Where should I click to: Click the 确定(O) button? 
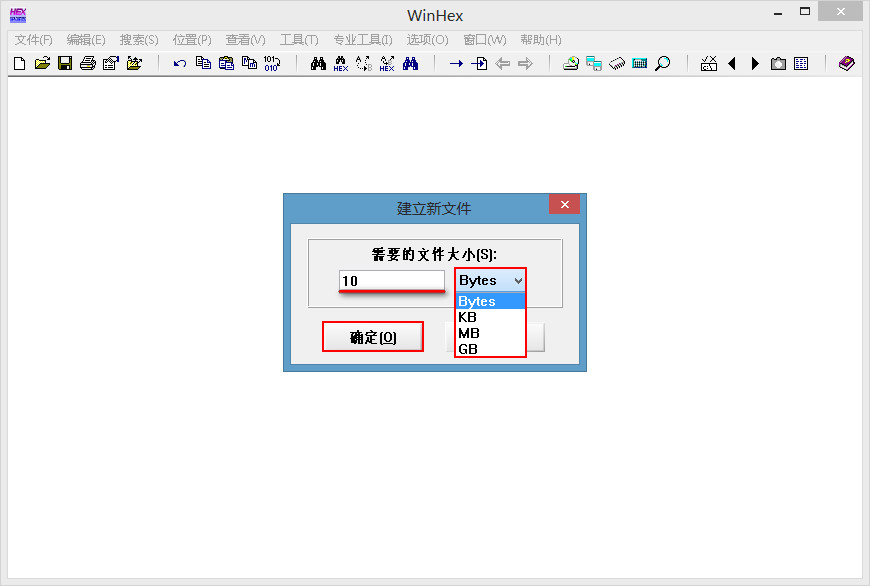pyautogui.click(x=373, y=337)
